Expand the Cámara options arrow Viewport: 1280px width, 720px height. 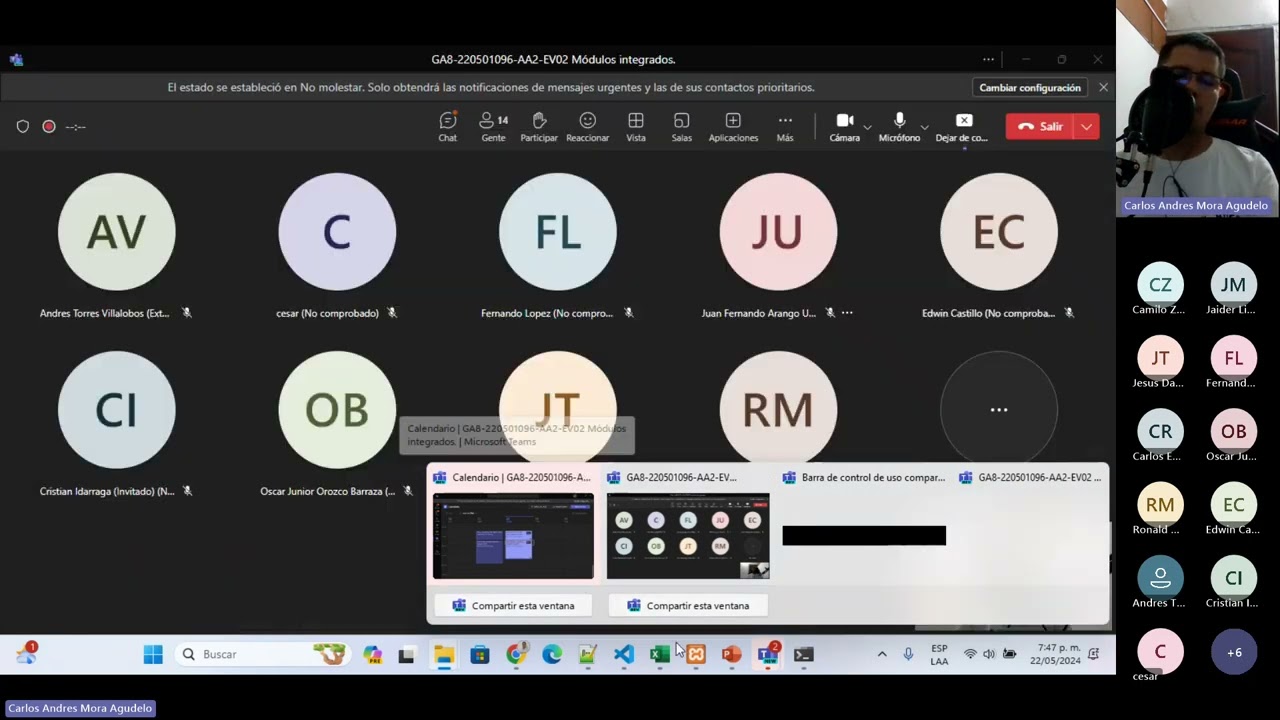(867, 127)
